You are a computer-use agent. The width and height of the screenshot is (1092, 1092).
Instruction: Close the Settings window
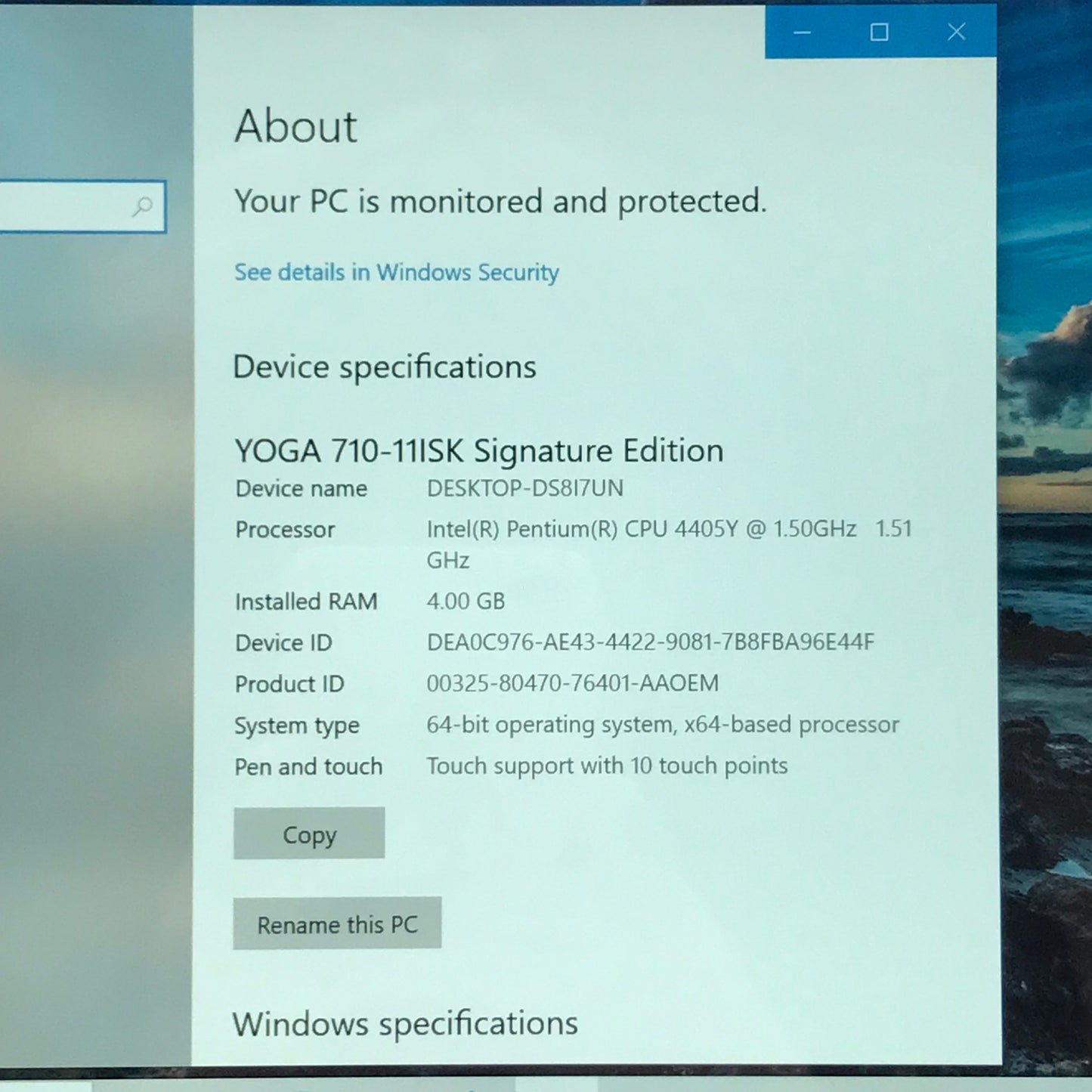coord(957,32)
